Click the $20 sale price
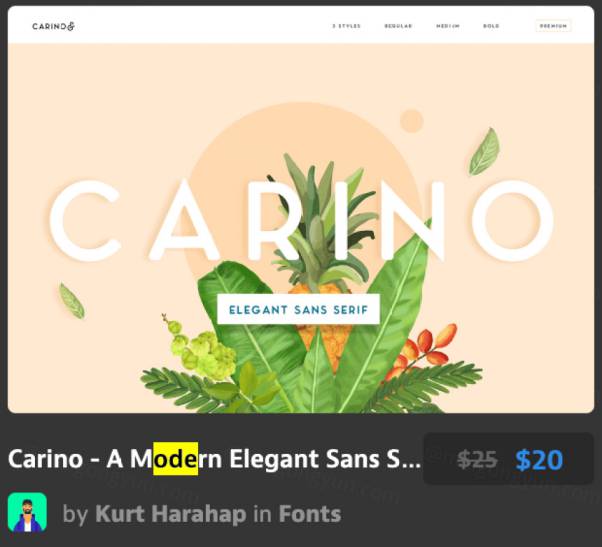This screenshot has width=602, height=547. coord(539,459)
